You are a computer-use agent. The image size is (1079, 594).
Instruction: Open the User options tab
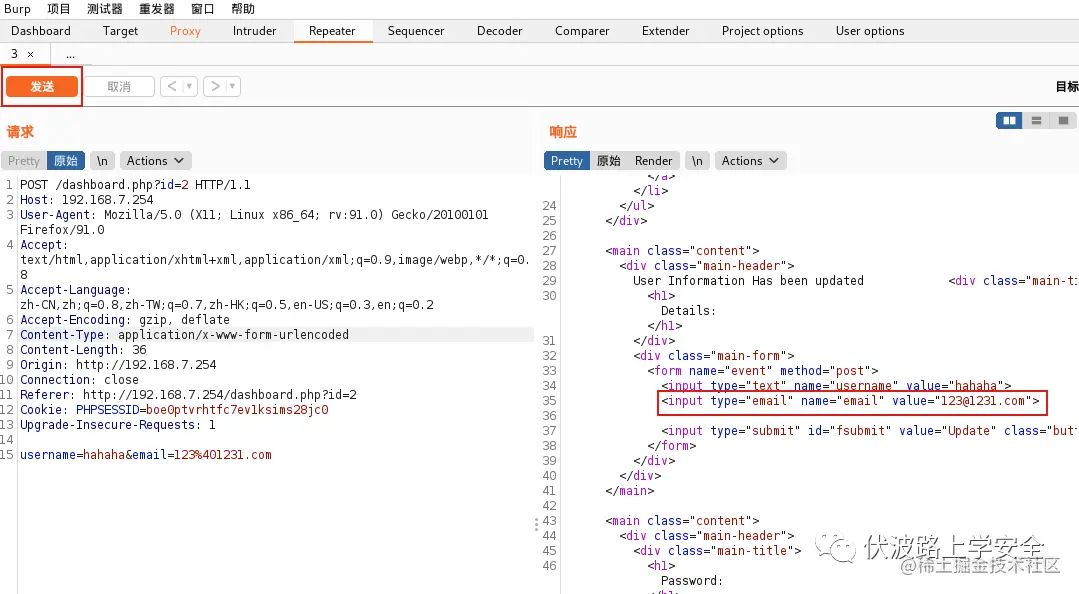[870, 31]
